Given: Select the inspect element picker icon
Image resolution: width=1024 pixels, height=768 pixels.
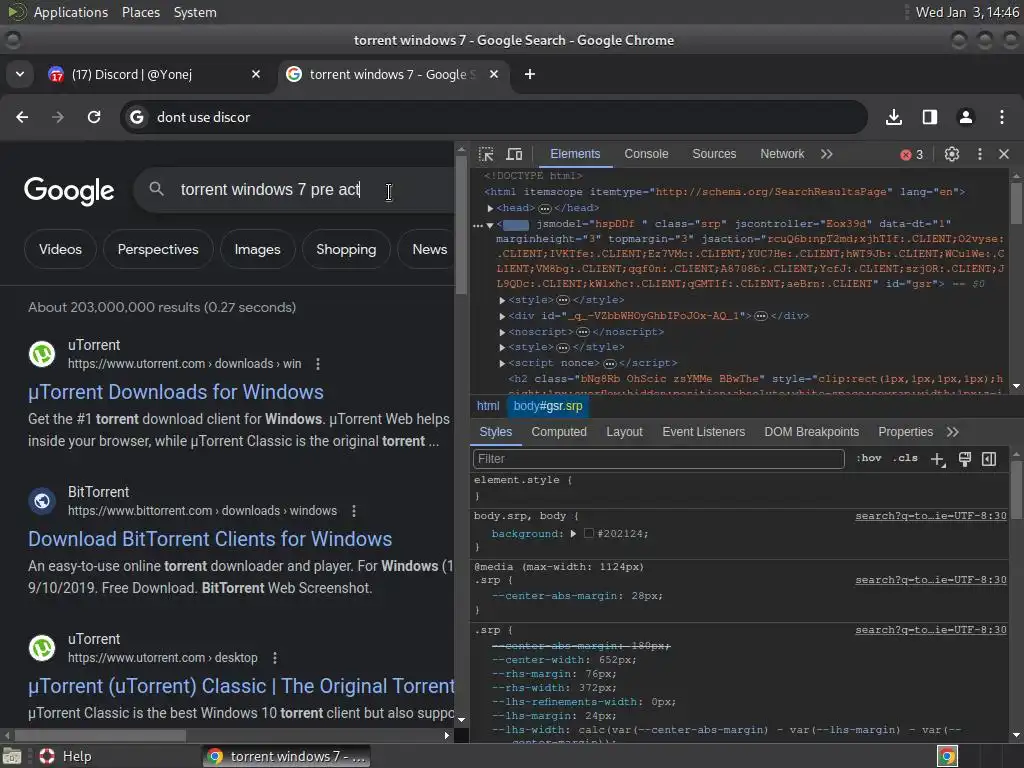Looking at the screenshot, I should 486,154.
